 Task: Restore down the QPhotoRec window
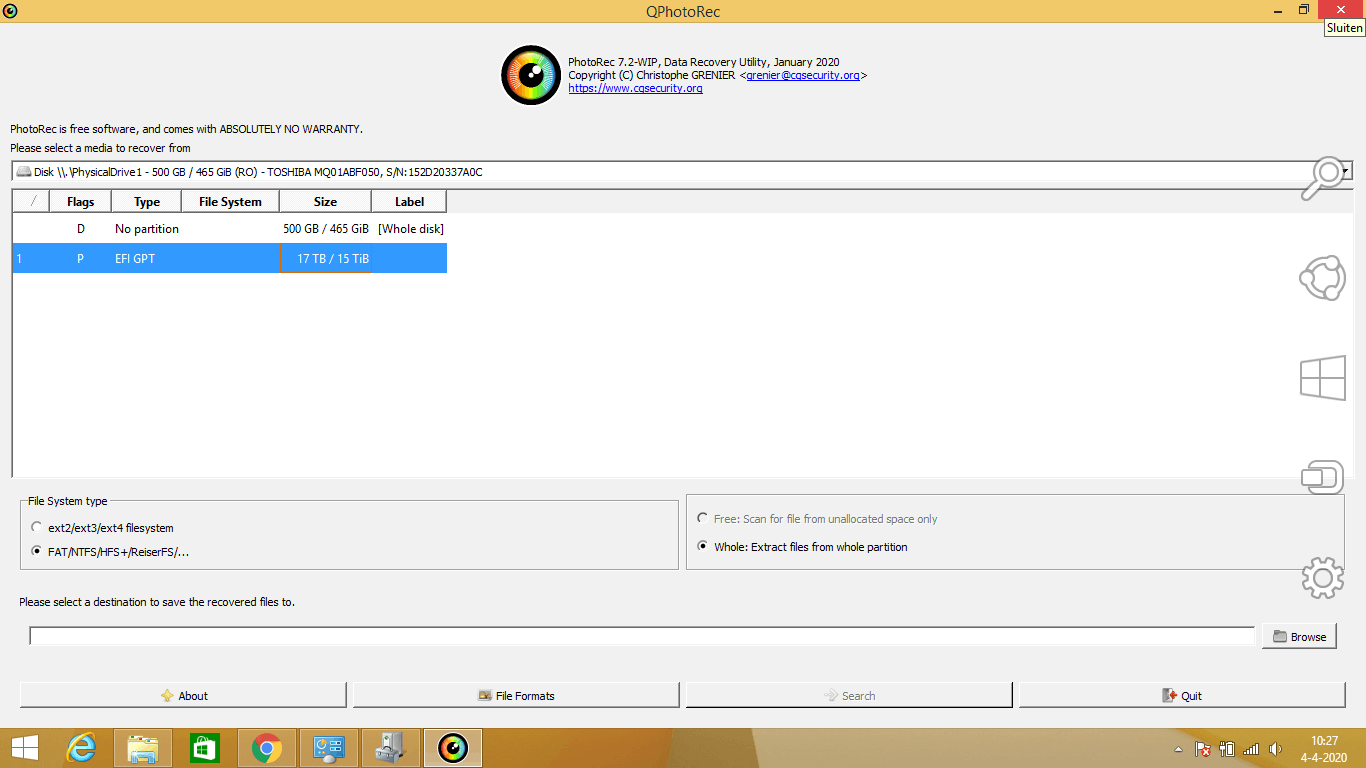tap(1303, 9)
